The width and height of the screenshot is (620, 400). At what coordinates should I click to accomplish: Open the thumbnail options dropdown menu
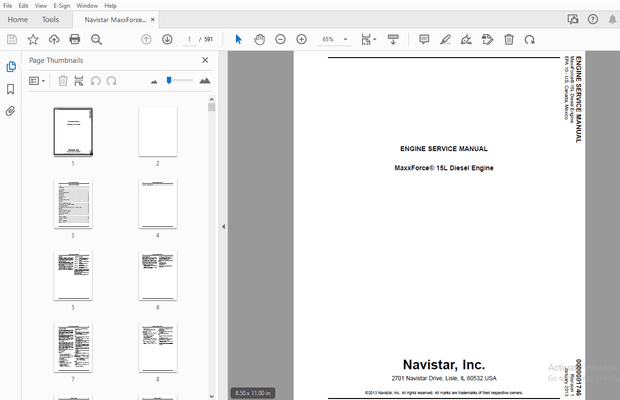coord(37,81)
